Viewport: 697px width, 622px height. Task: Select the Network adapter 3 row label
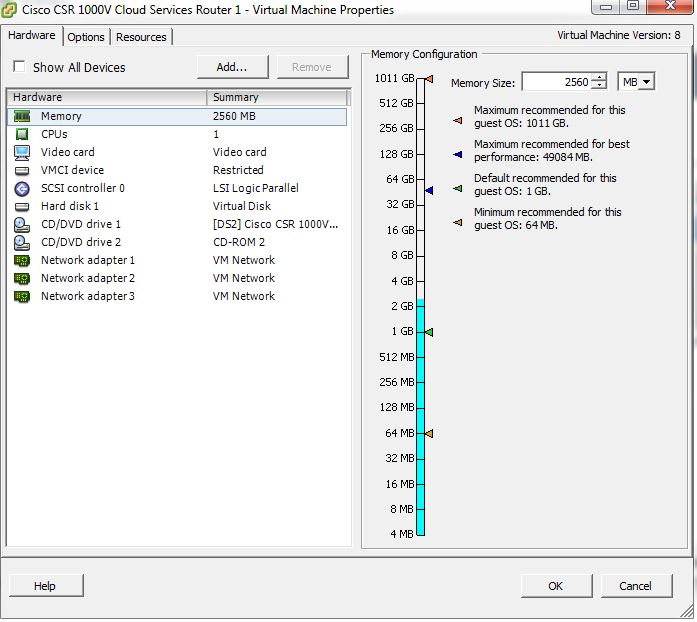click(x=88, y=297)
